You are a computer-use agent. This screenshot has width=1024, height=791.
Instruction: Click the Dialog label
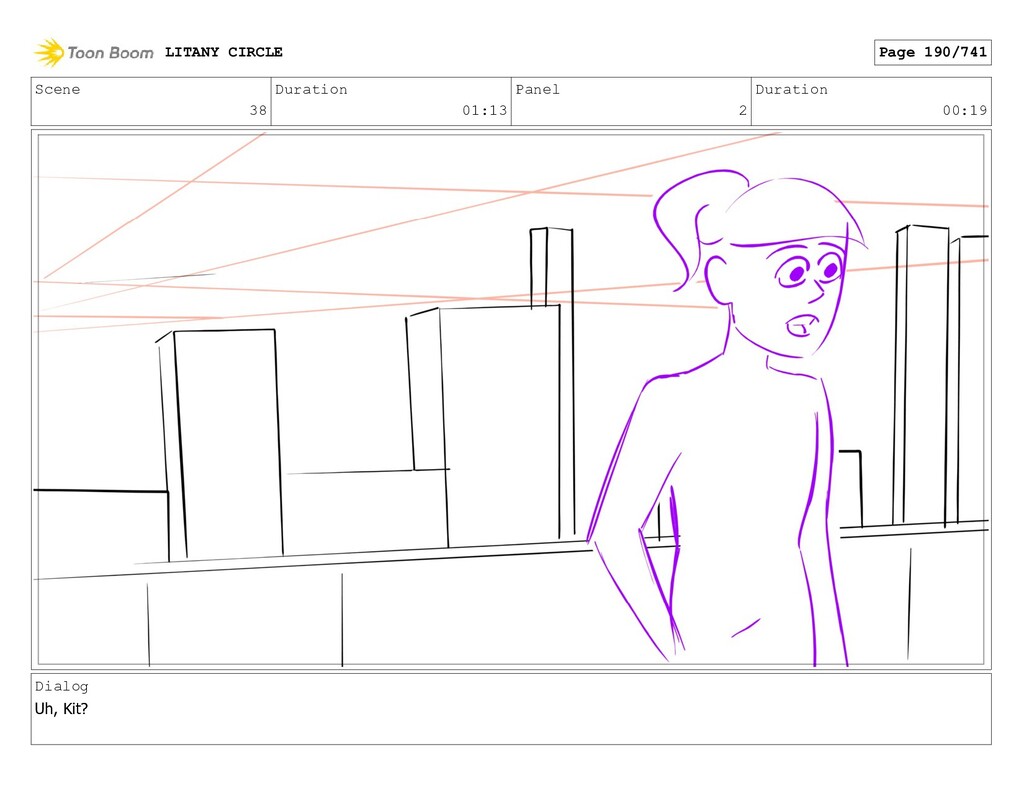[x=61, y=686]
